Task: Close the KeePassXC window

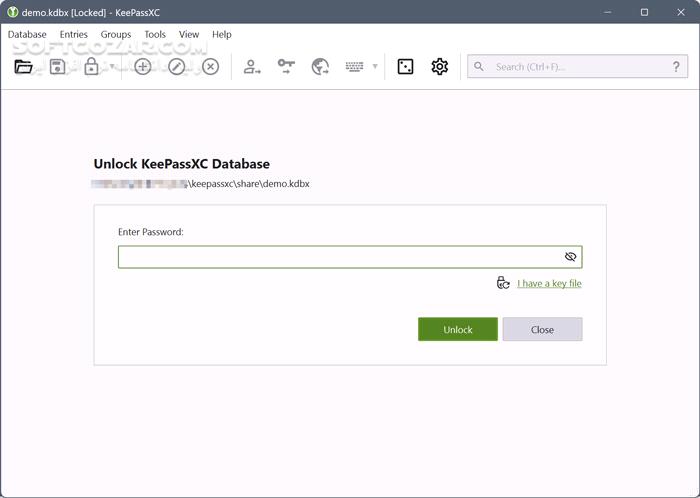Action: pos(681,12)
